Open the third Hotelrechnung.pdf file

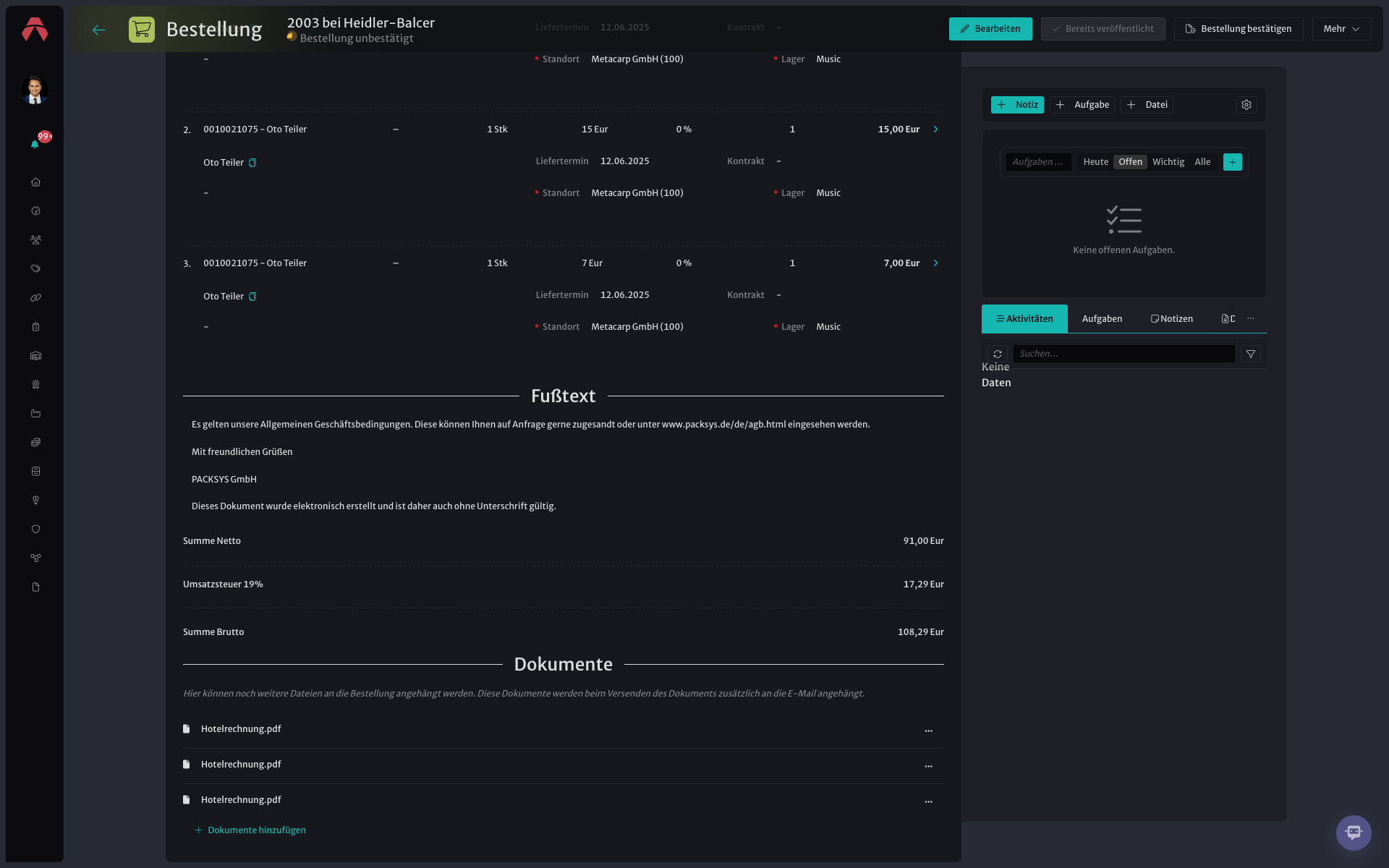(x=241, y=800)
